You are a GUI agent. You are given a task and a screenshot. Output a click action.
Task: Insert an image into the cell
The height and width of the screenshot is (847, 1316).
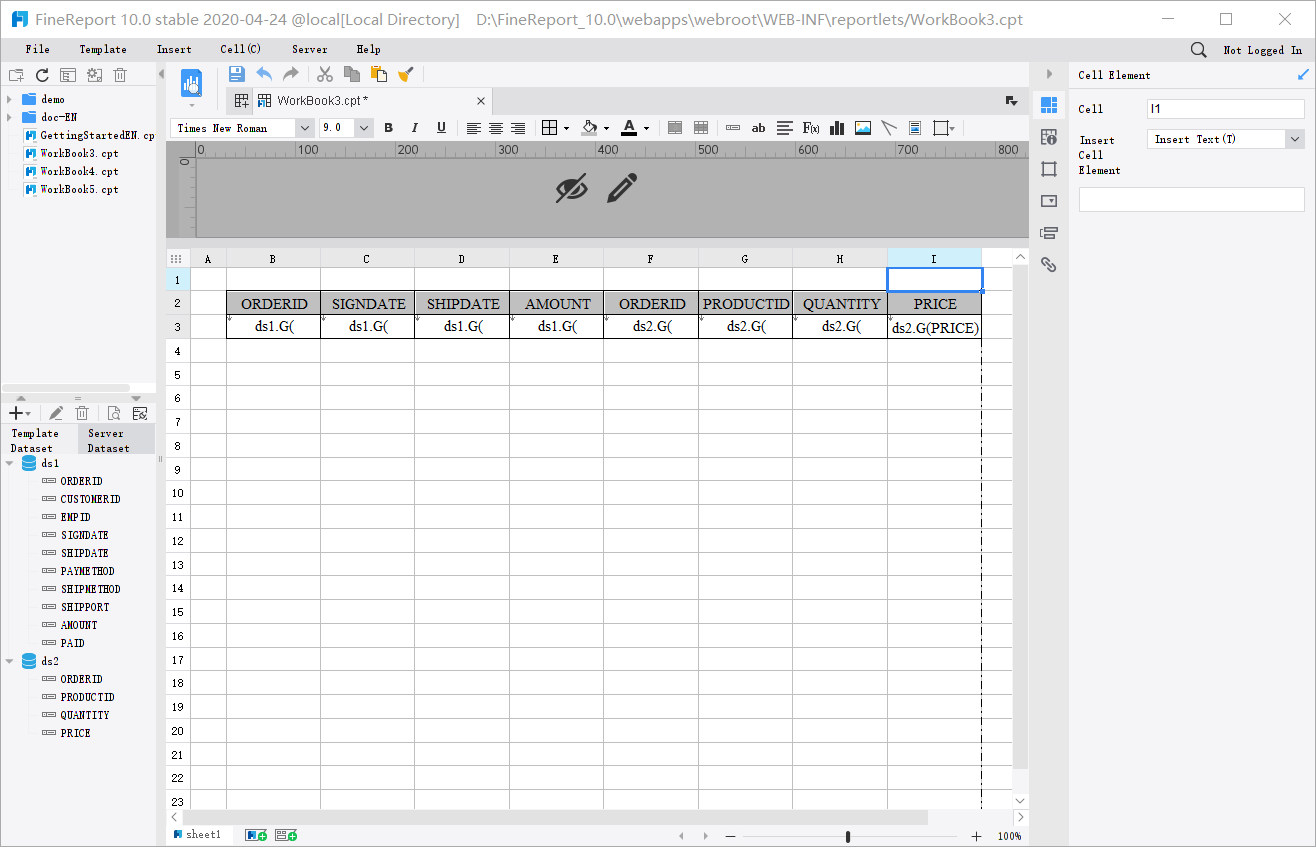coord(862,128)
